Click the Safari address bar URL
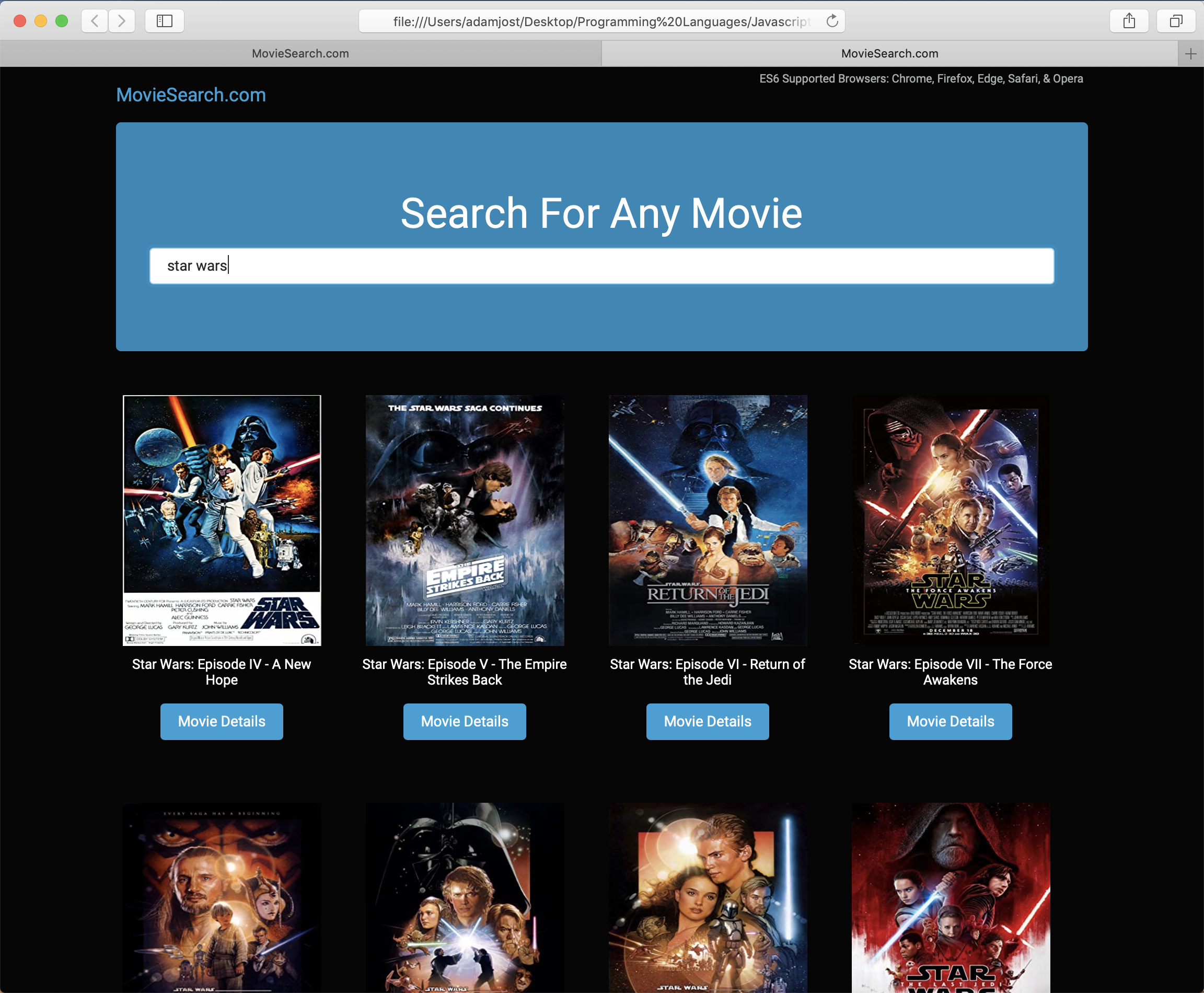This screenshot has width=1204, height=993. [601, 21]
